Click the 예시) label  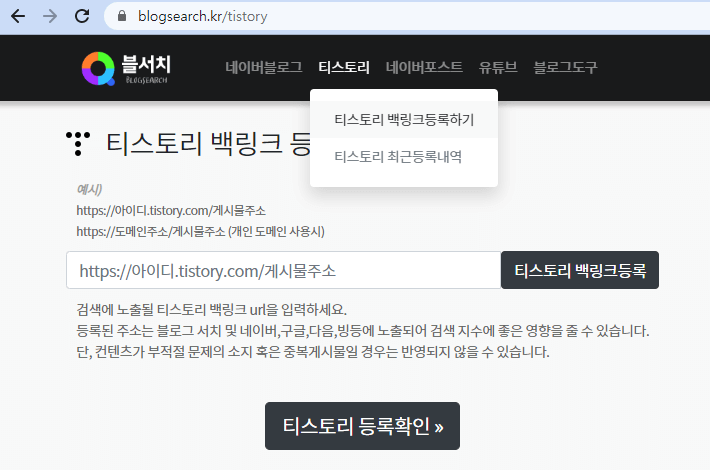pos(89,189)
